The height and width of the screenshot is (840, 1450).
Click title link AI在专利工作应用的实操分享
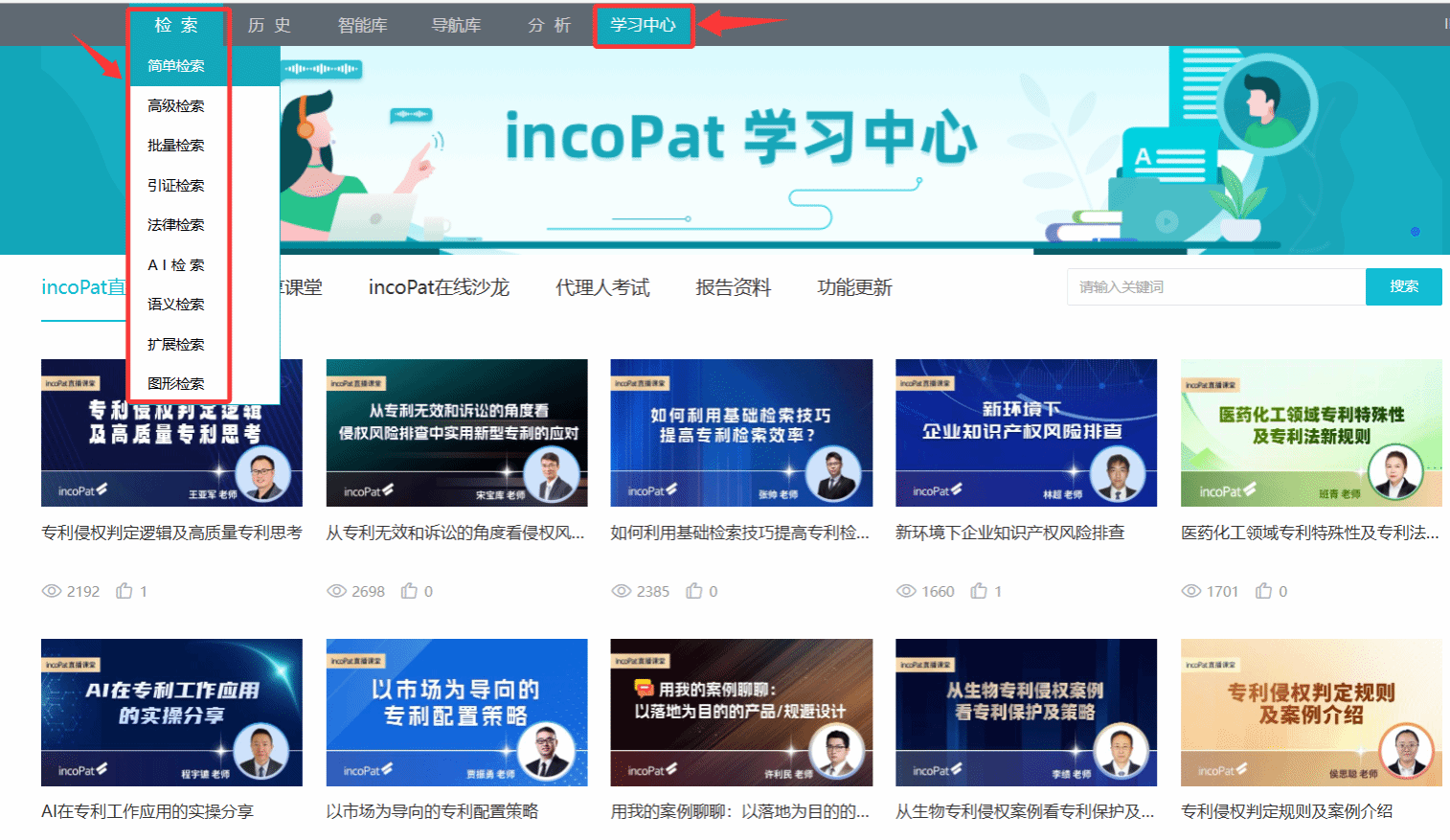(x=147, y=811)
